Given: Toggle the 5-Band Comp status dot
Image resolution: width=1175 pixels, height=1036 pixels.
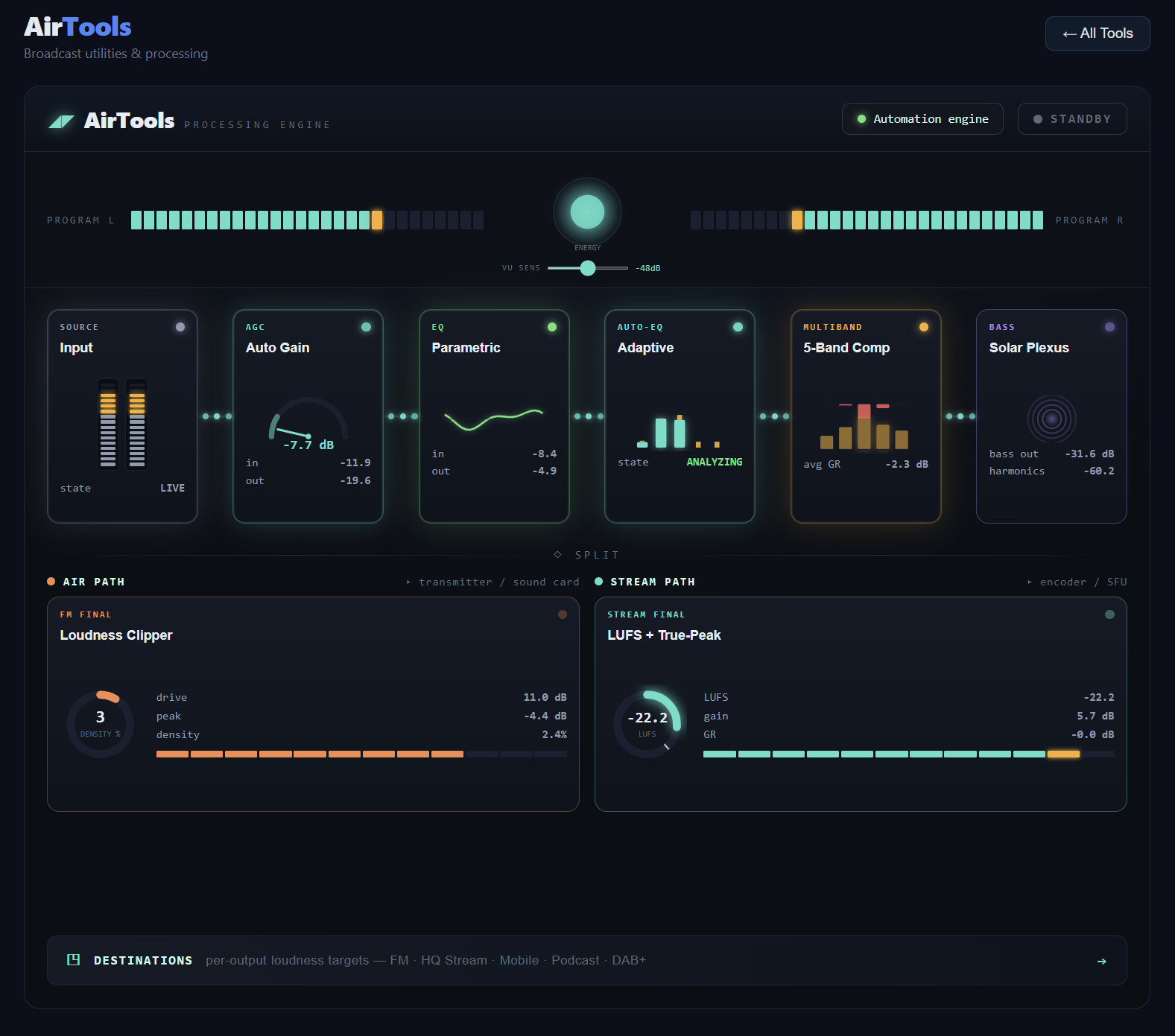Looking at the screenshot, I should 924,327.
